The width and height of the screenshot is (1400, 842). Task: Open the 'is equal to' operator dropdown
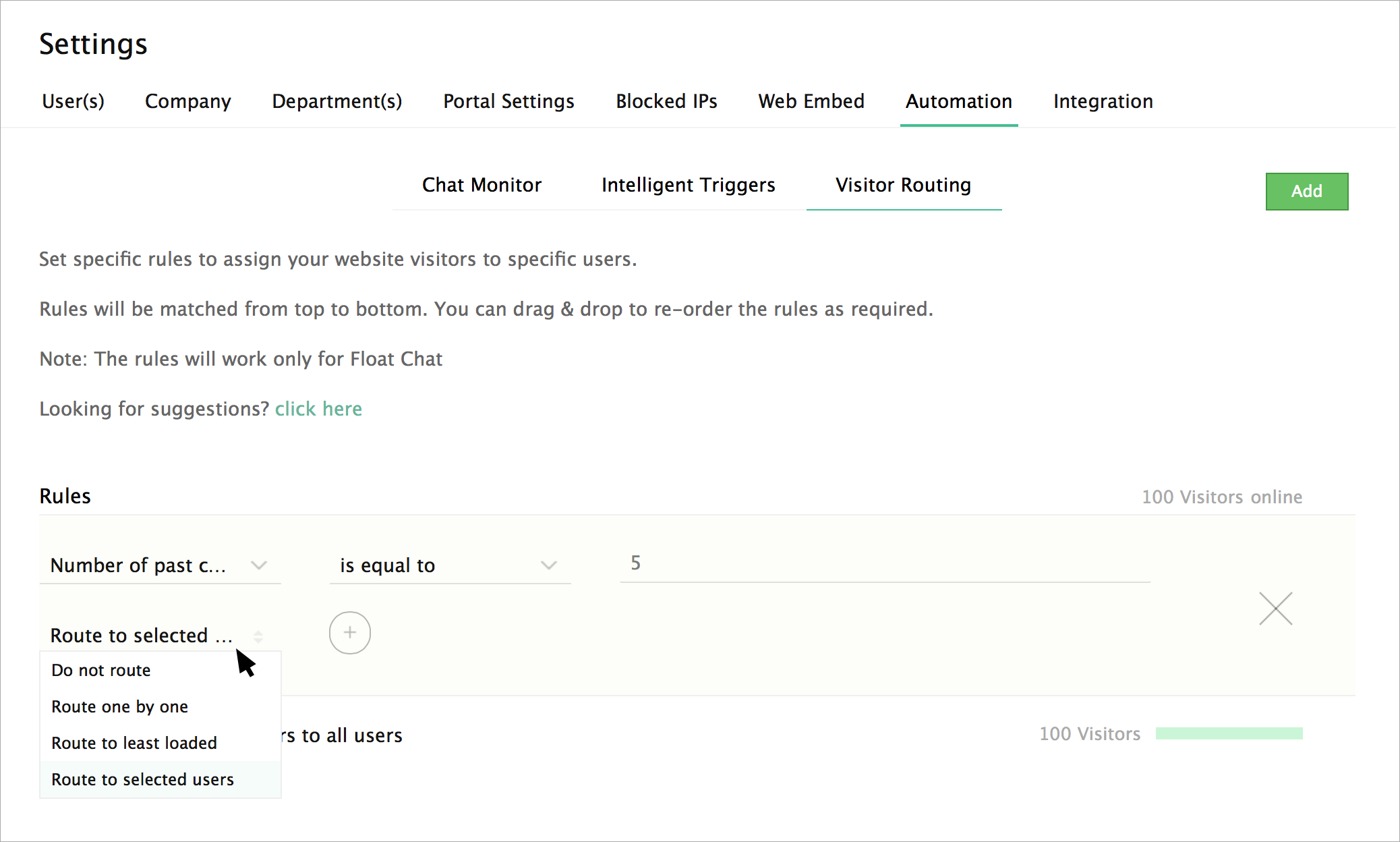click(449, 565)
